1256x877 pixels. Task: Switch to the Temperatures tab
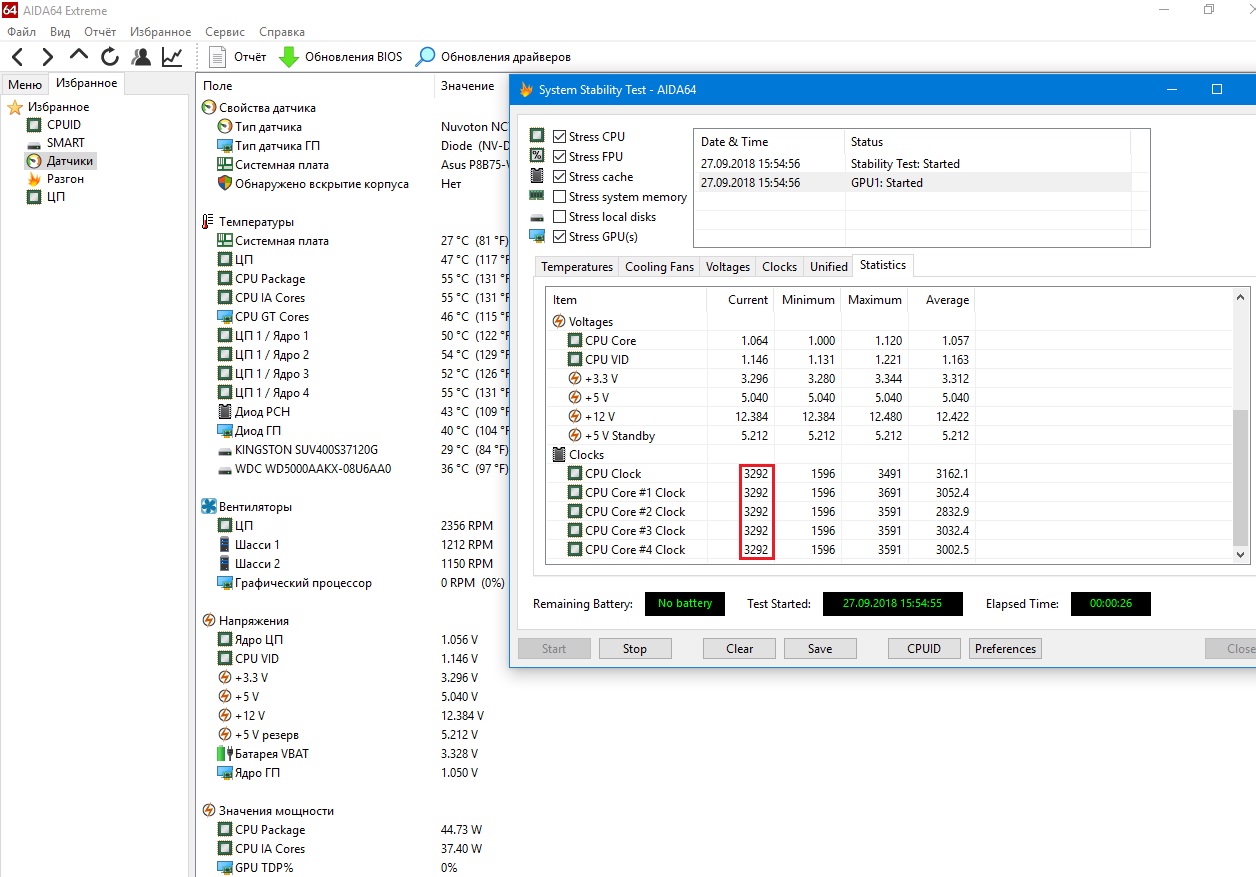tap(577, 267)
